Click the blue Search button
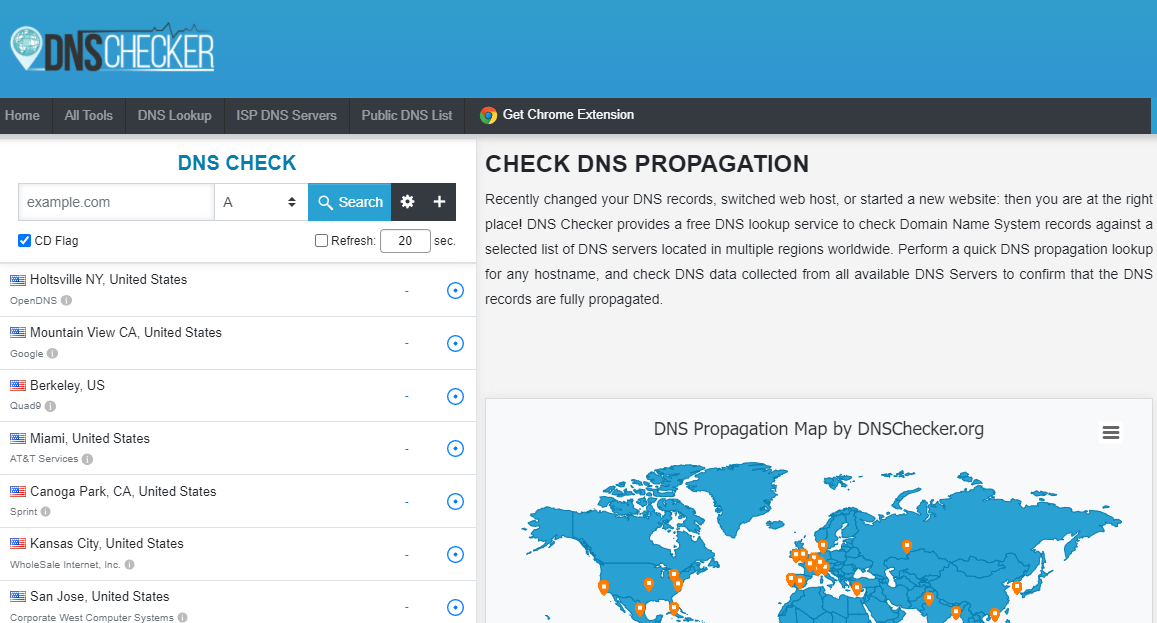The height and width of the screenshot is (623, 1157). tap(350, 202)
